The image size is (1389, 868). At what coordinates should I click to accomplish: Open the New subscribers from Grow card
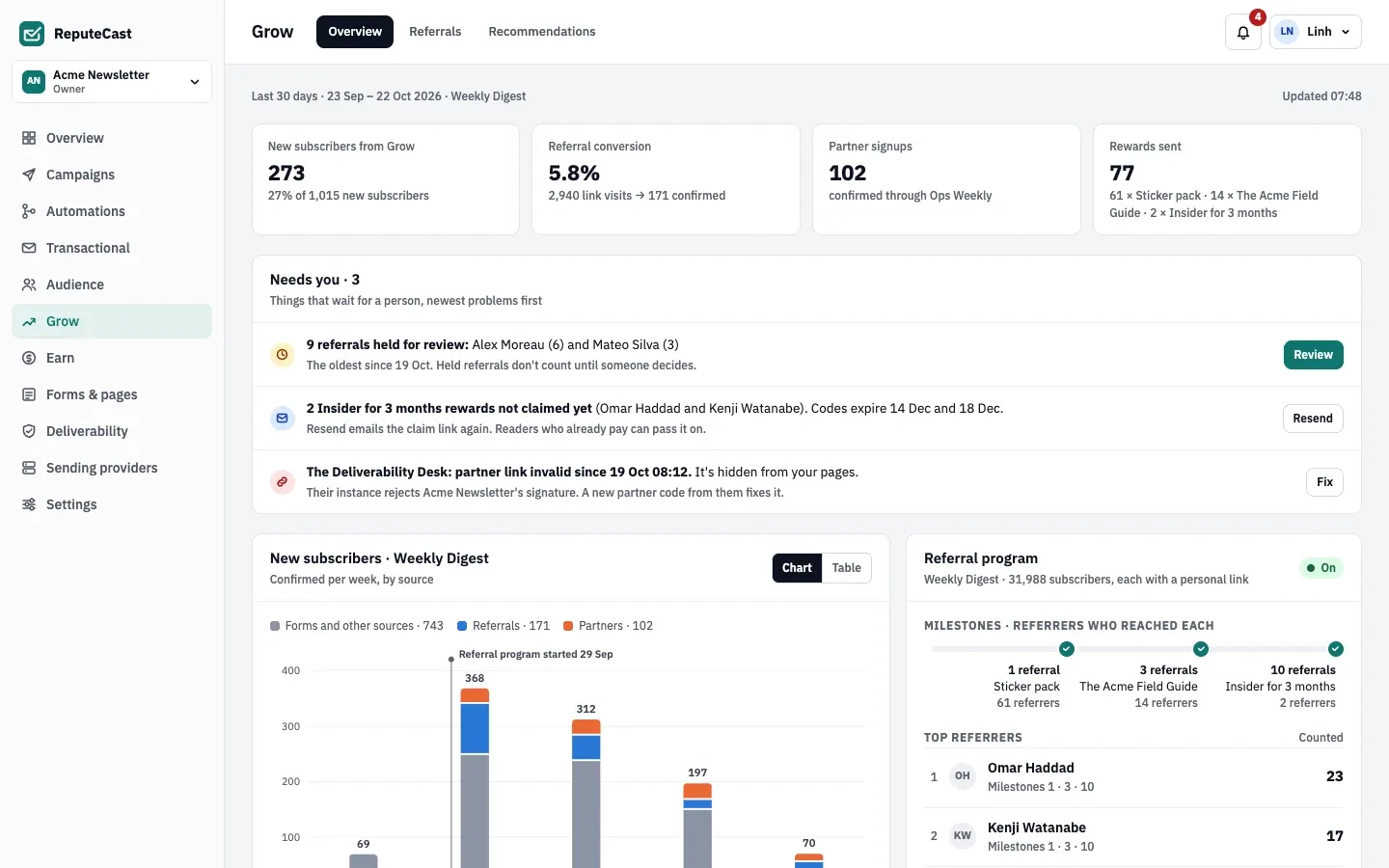pyautogui.click(x=386, y=179)
